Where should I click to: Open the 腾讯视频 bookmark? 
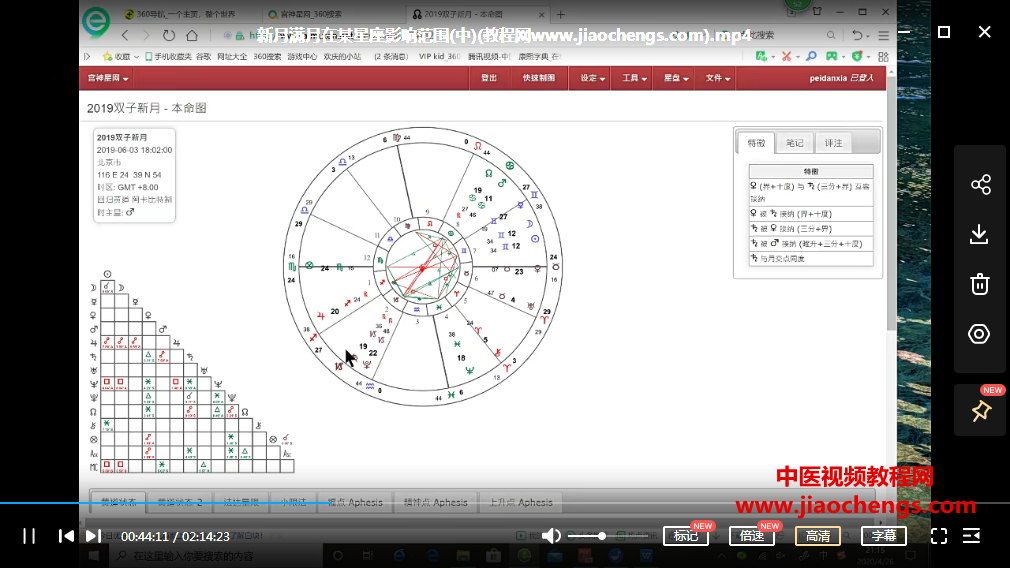489,57
